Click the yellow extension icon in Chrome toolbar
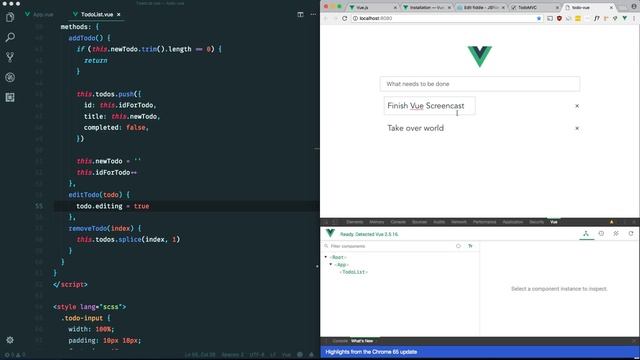This screenshot has height=360, width=640. point(578,18)
